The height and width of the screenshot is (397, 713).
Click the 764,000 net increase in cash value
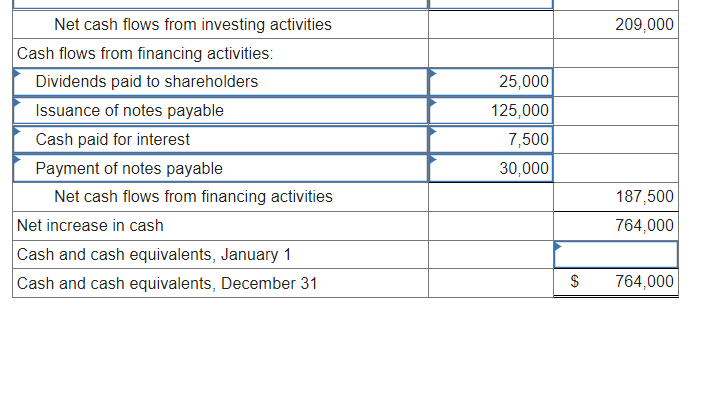point(644,226)
